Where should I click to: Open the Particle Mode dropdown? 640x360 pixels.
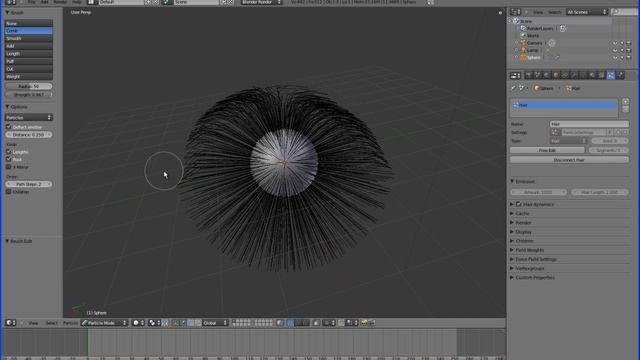click(x=104, y=323)
